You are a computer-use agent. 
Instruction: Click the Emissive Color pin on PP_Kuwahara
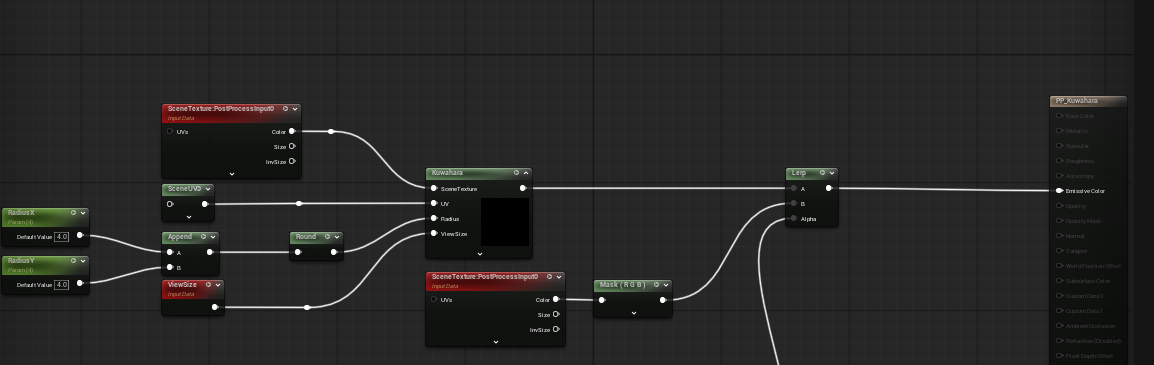(x=1059, y=191)
